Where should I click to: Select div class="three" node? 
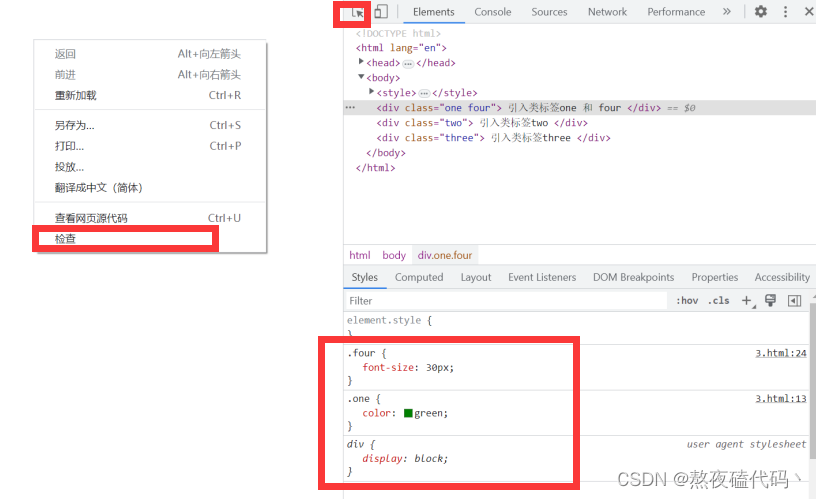[x=493, y=138]
